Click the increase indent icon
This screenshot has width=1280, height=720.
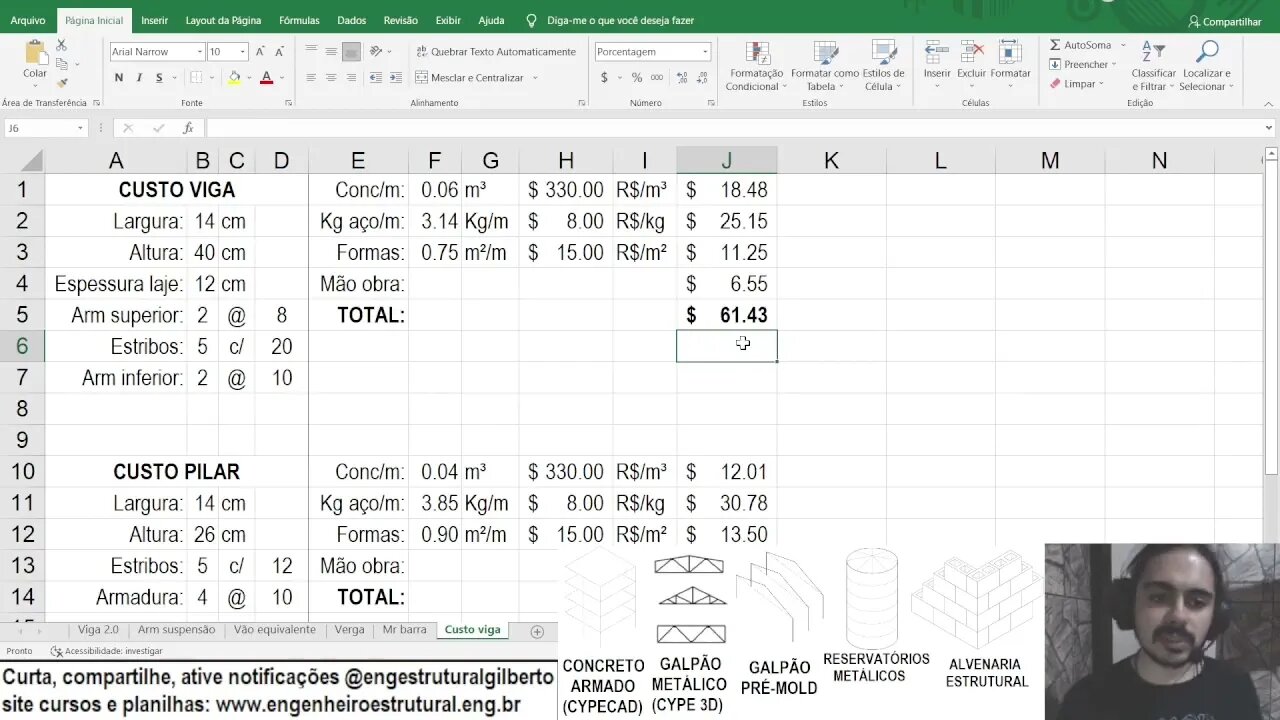[x=396, y=78]
